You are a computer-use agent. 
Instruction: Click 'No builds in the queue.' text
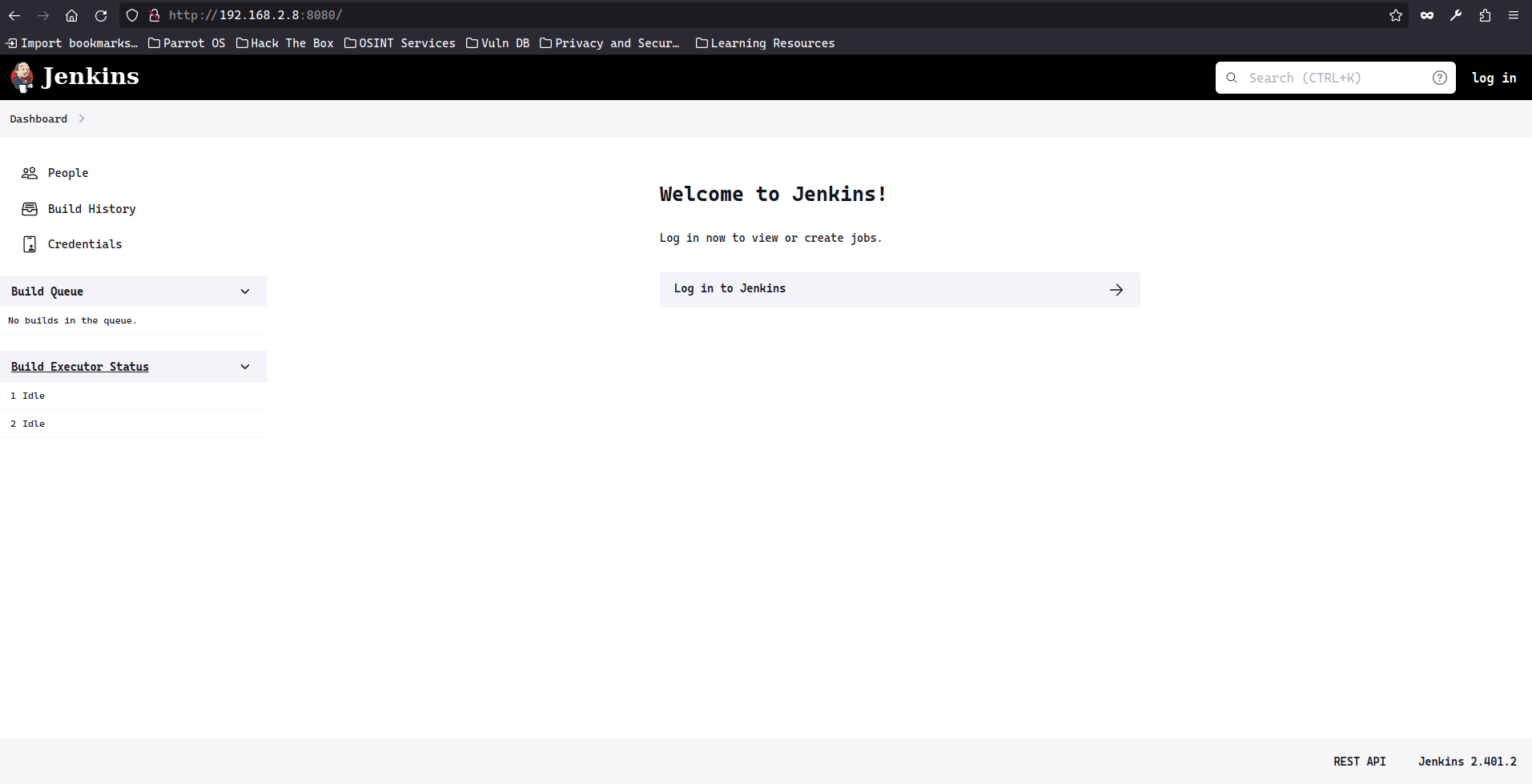72,320
